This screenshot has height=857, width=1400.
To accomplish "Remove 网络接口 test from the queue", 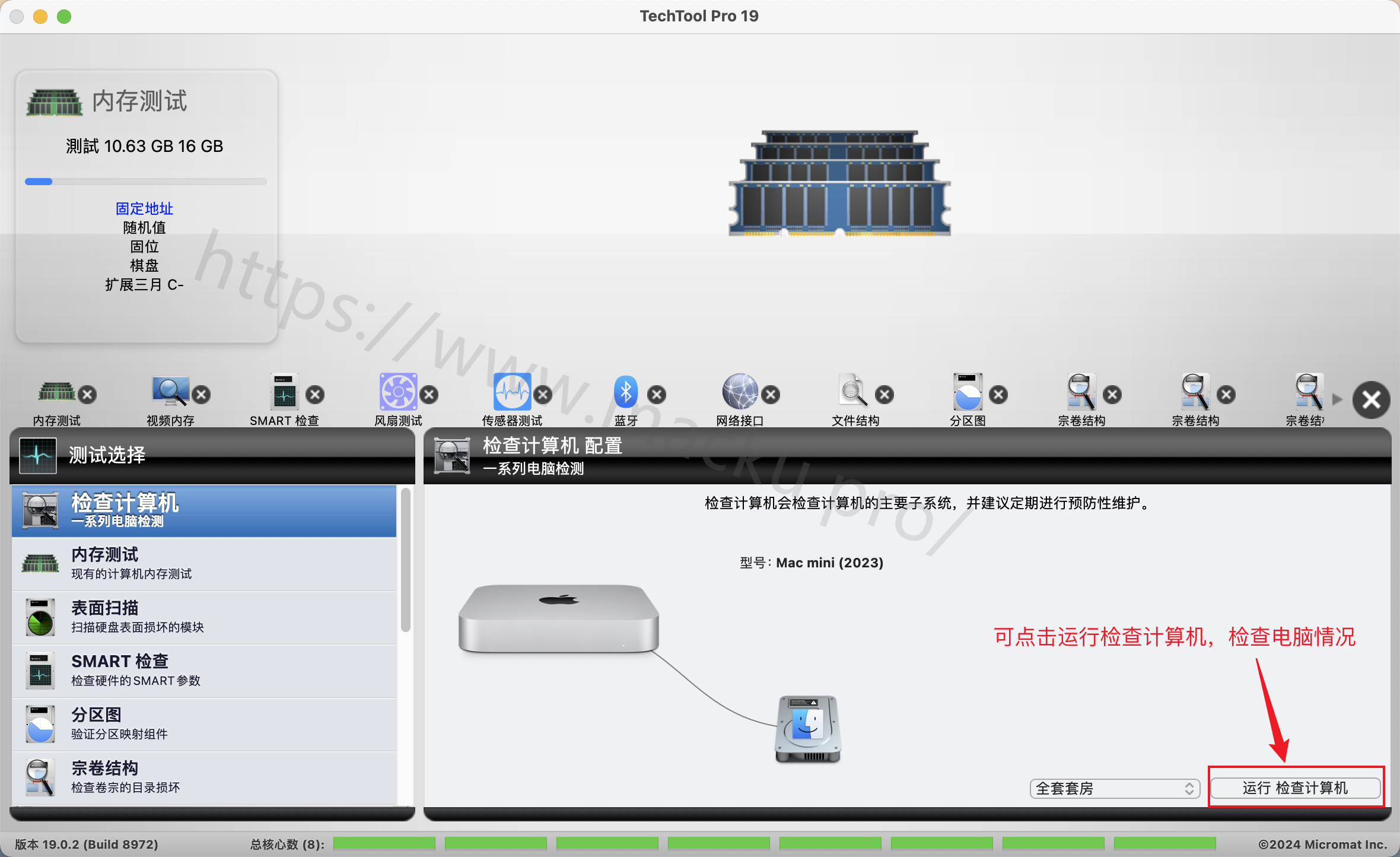I will tap(771, 395).
